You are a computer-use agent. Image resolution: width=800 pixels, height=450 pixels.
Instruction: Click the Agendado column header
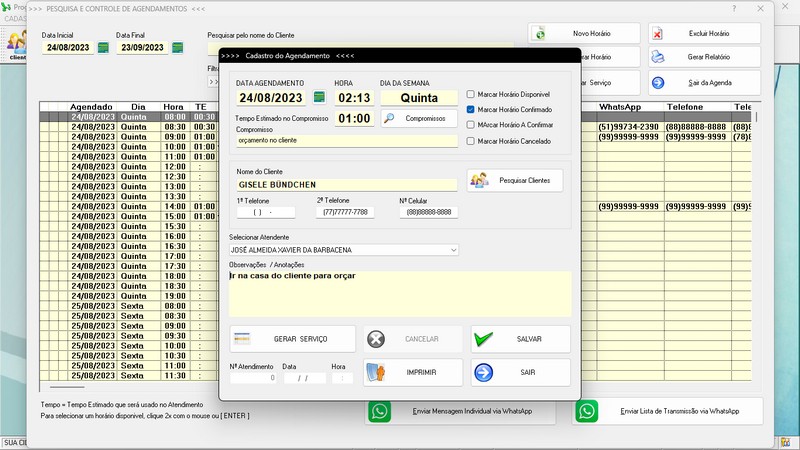[x=91, y=107]
